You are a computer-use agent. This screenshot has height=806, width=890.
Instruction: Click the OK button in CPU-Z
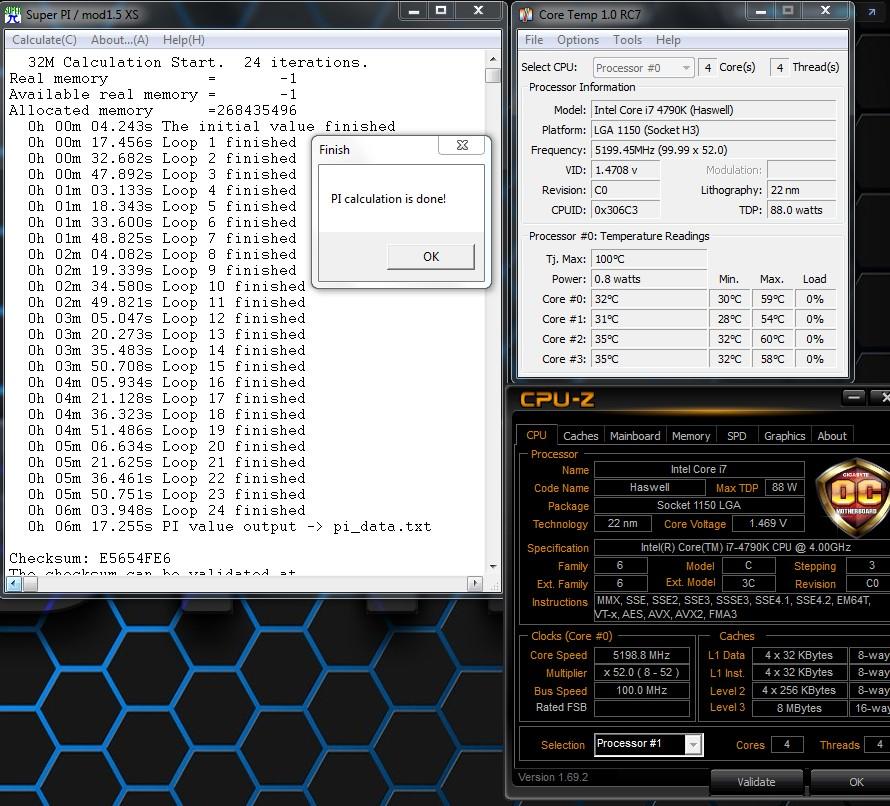(x=856, y=782)
